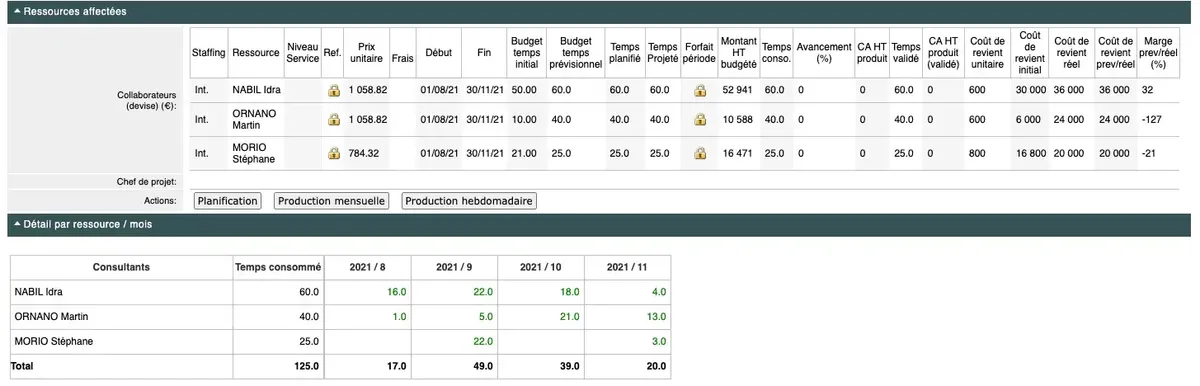Open the Planification button
The image size is (1200, 386).
(227, 201)
